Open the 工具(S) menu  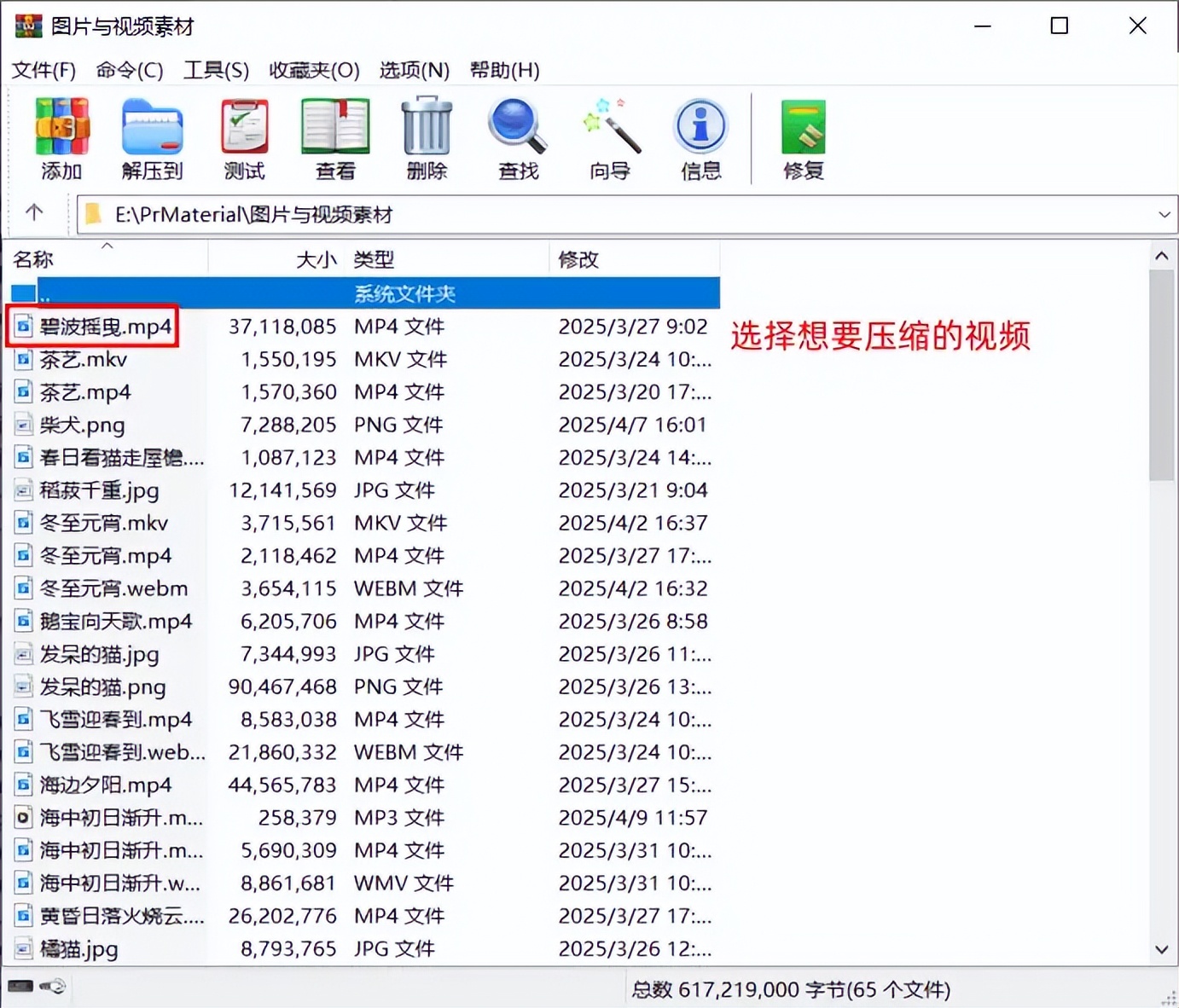[x=216, y=70]
